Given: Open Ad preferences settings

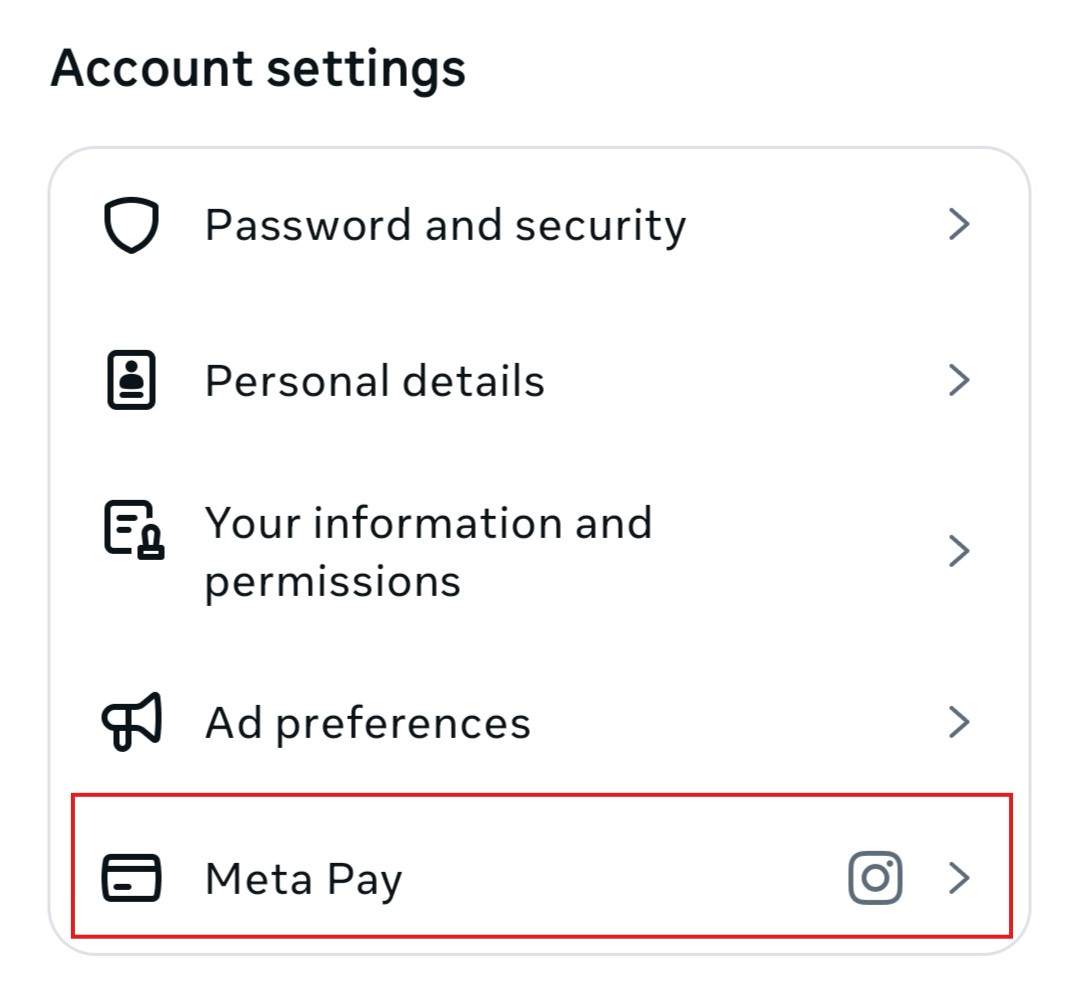Looking at the screenshot, I should pos(367,721).
